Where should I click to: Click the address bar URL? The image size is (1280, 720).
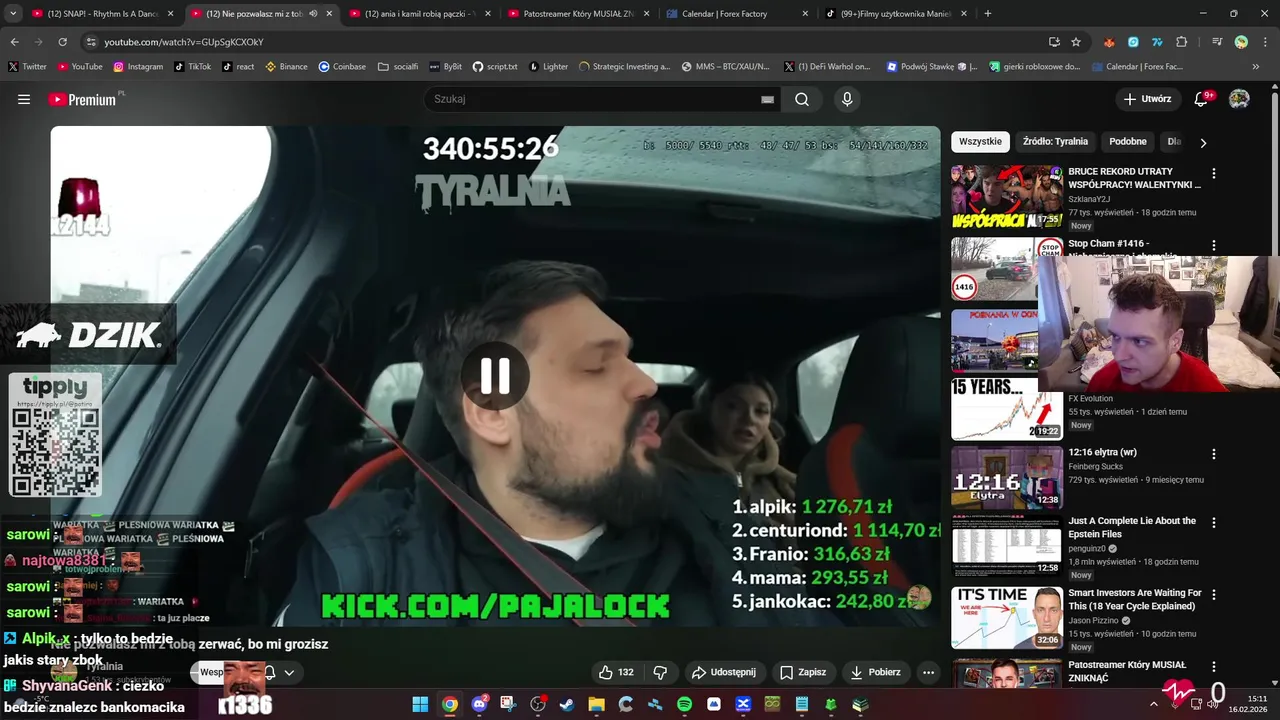pyautogui.click(x=184, y=42)
